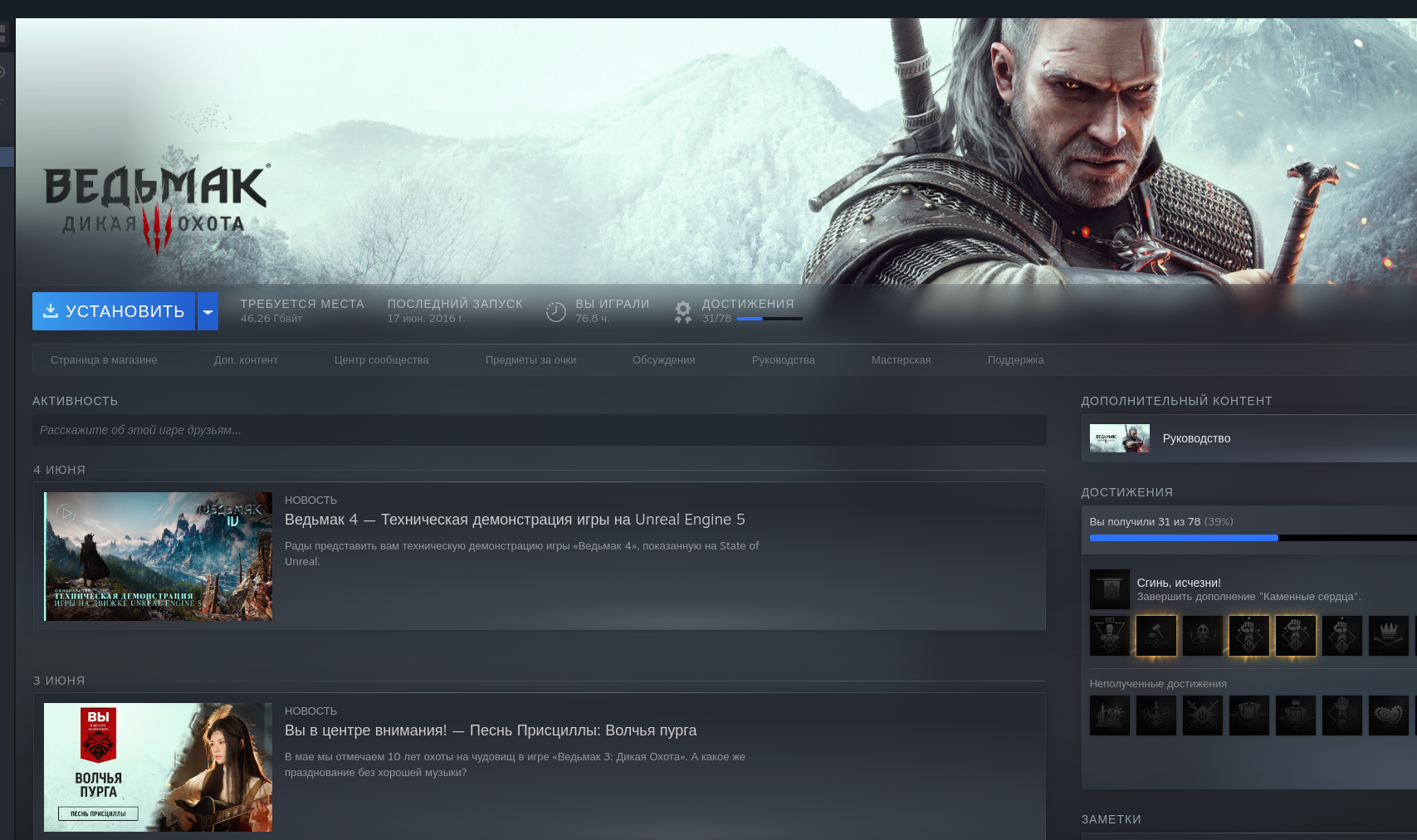The width and height of the screenshot is (1417, 840).
Task: Click the 4 ИЮНЯ date heading
Action: (x=60, y=470)
